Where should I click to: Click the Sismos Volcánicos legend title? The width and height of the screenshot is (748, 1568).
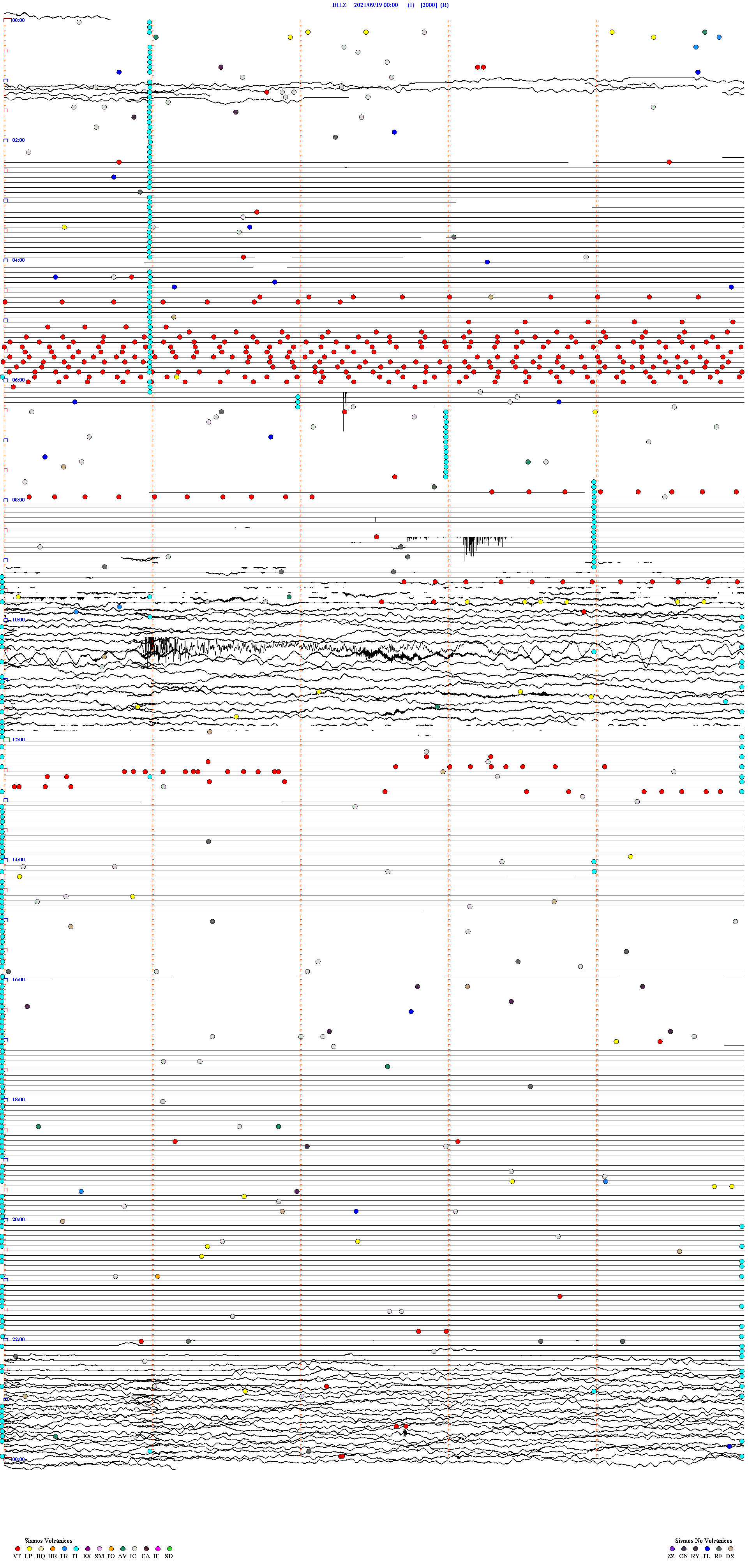[x=48, y=1541]
